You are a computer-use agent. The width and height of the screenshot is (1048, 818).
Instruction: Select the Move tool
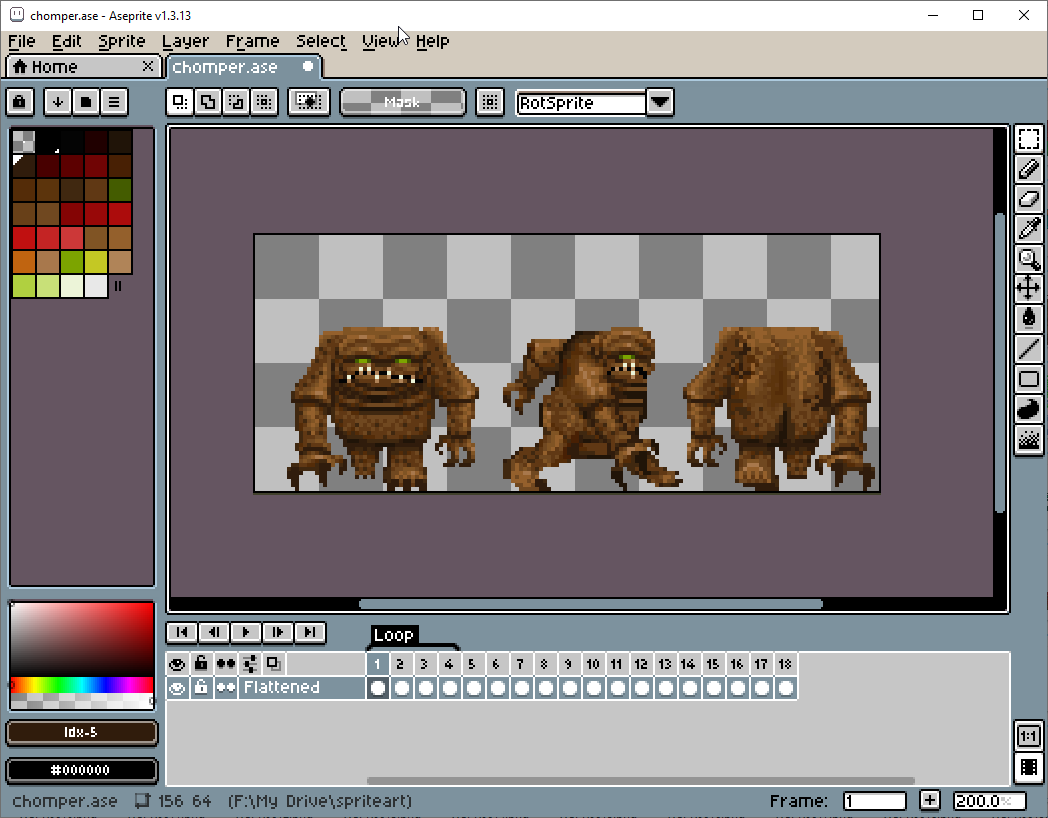click(1029, 289)
